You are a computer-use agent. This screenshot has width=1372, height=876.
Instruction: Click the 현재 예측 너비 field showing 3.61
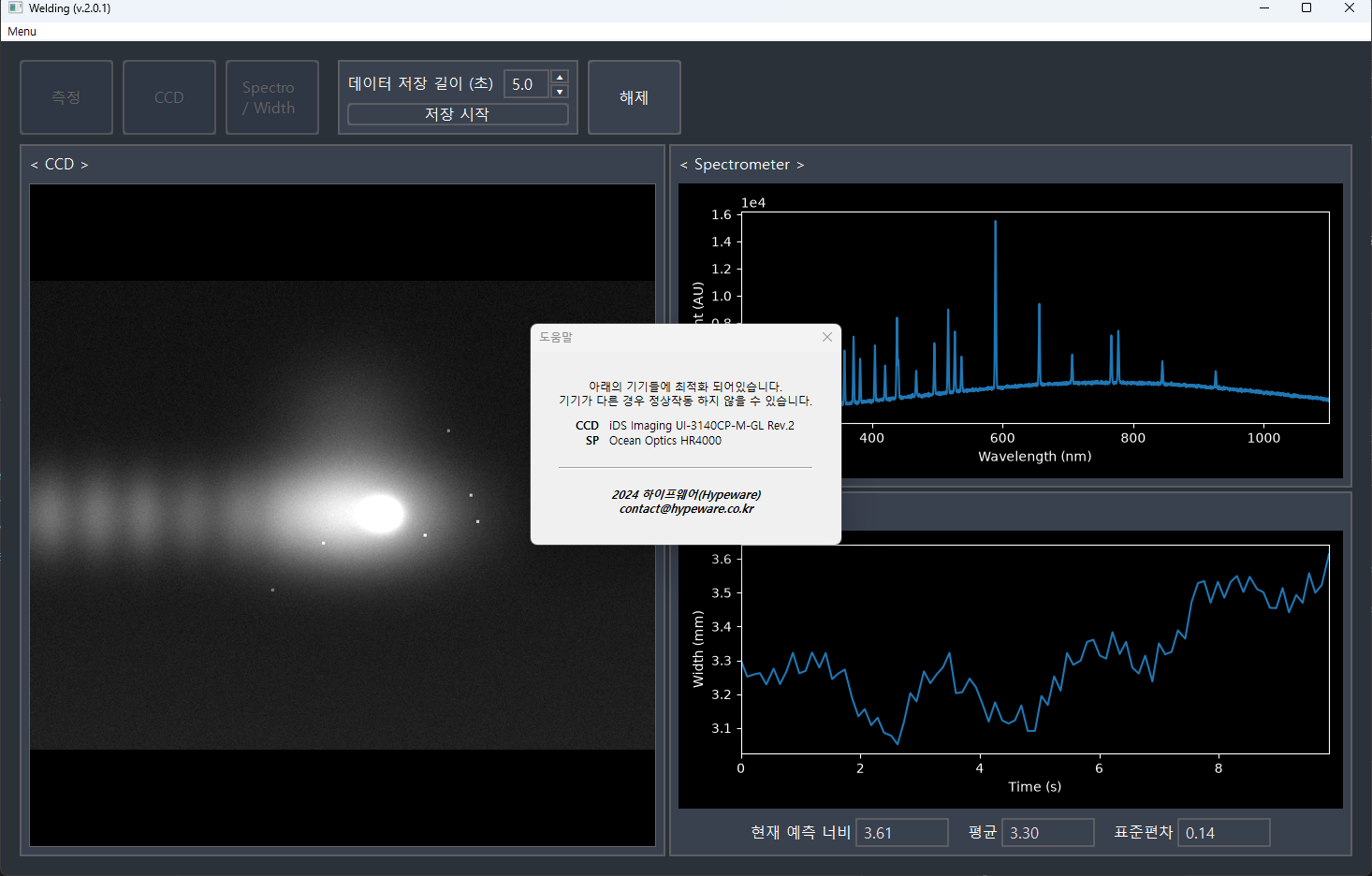(x=902, y=832)
